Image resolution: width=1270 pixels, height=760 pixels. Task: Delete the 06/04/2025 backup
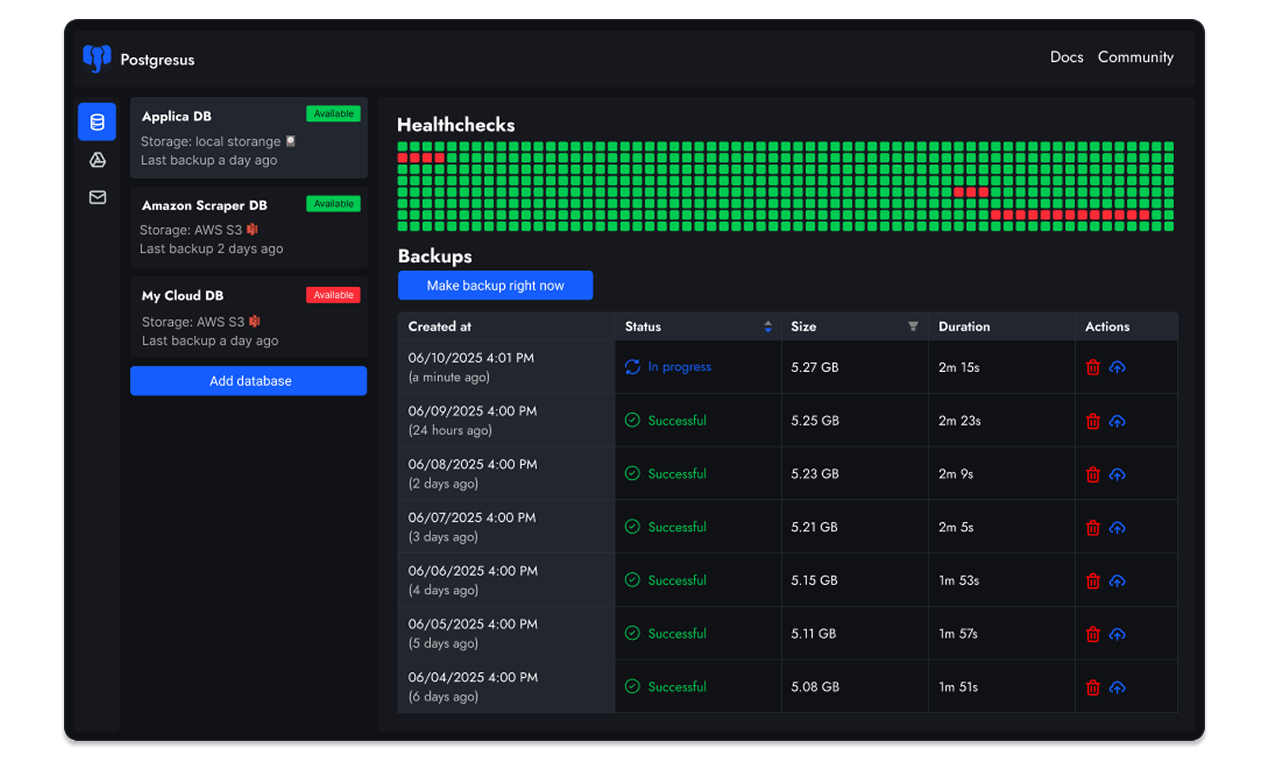click(x=1093, y=687)
